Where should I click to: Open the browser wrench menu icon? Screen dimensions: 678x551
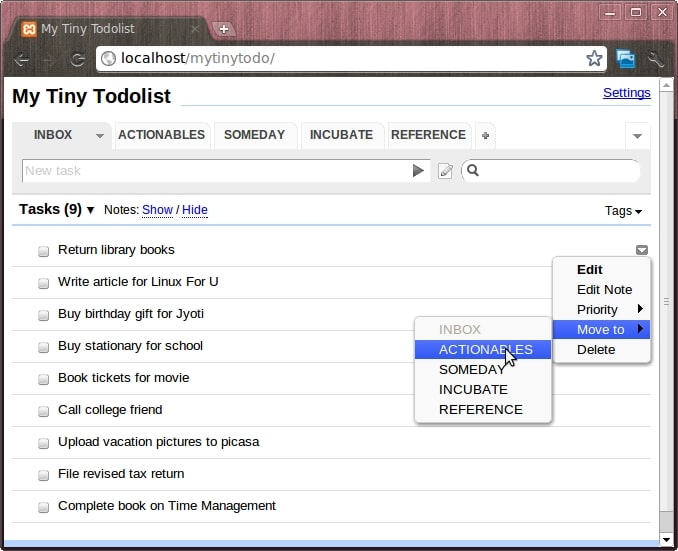[656, 58]
